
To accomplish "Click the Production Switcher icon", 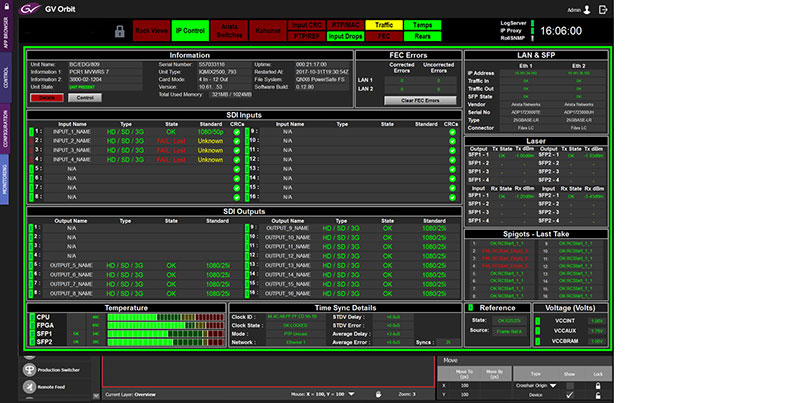I will [x=27, y=368].
